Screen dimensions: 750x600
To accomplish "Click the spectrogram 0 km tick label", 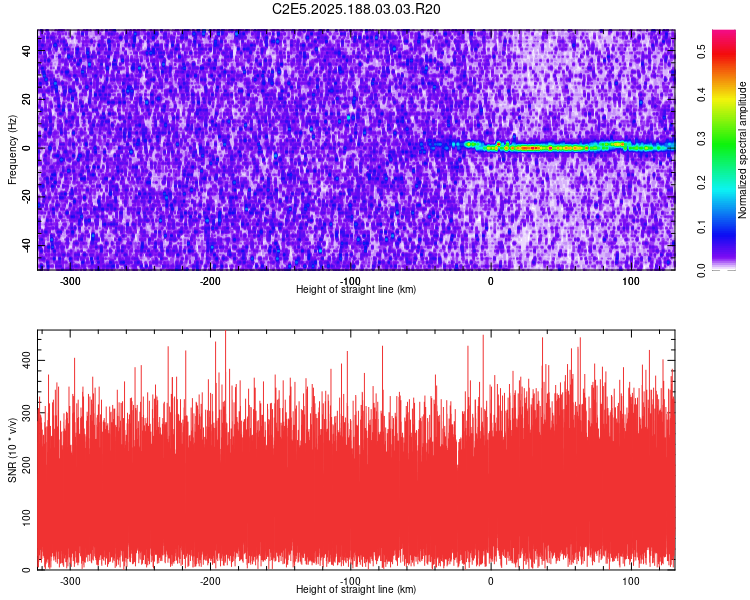I will pyautogui.click(x=490, y=281).
